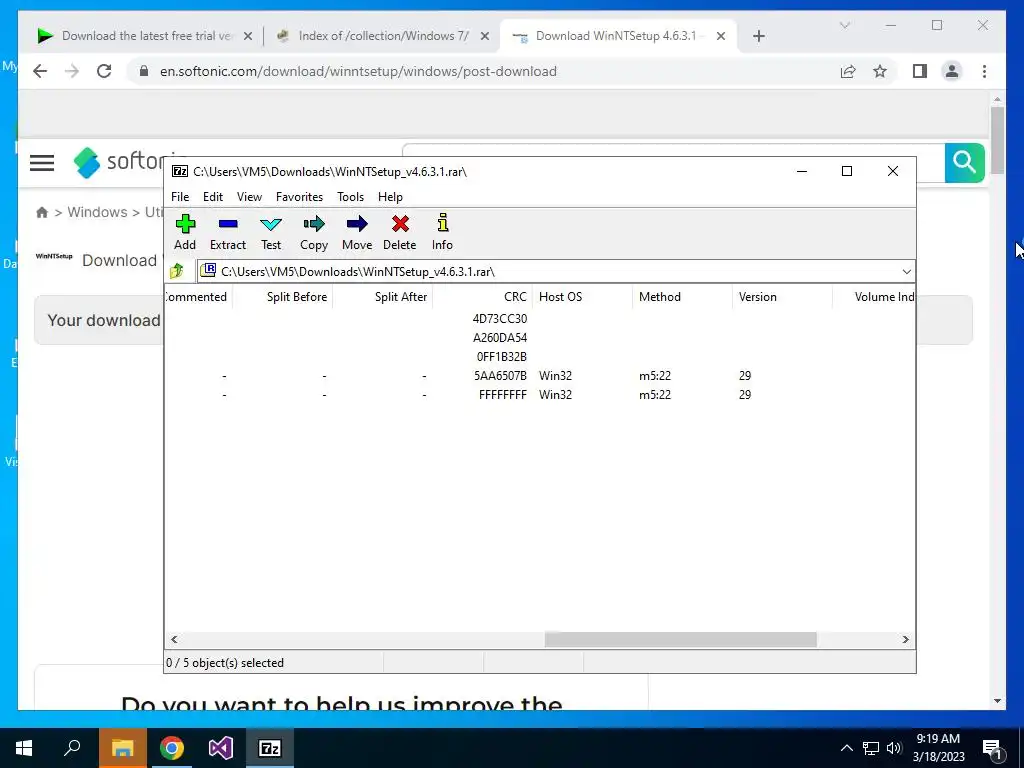Open the notification center icon

(x=992, y=749)
